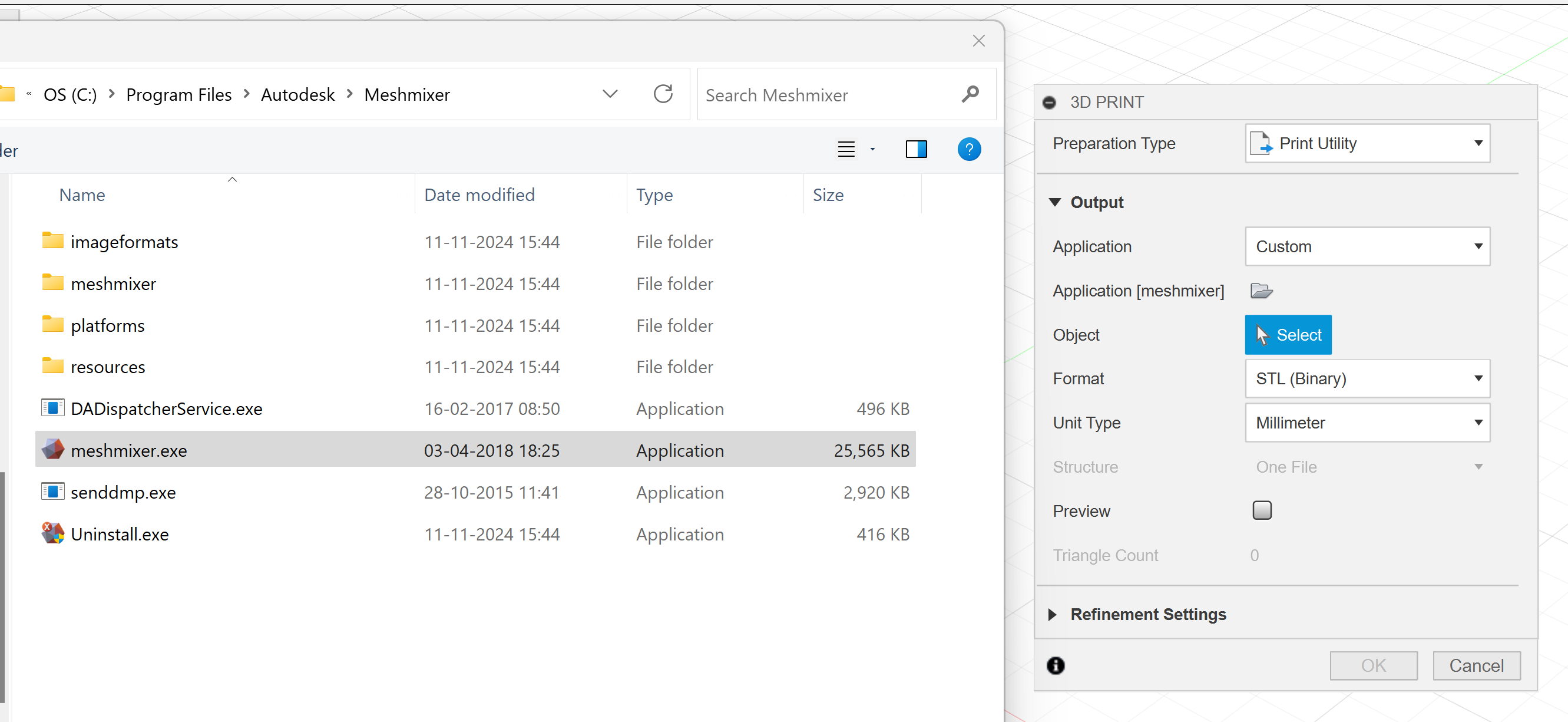This screenshot has height=722, width=1568.
Task: Click the Search Meshmixer input field
Action: pos(828,95)
